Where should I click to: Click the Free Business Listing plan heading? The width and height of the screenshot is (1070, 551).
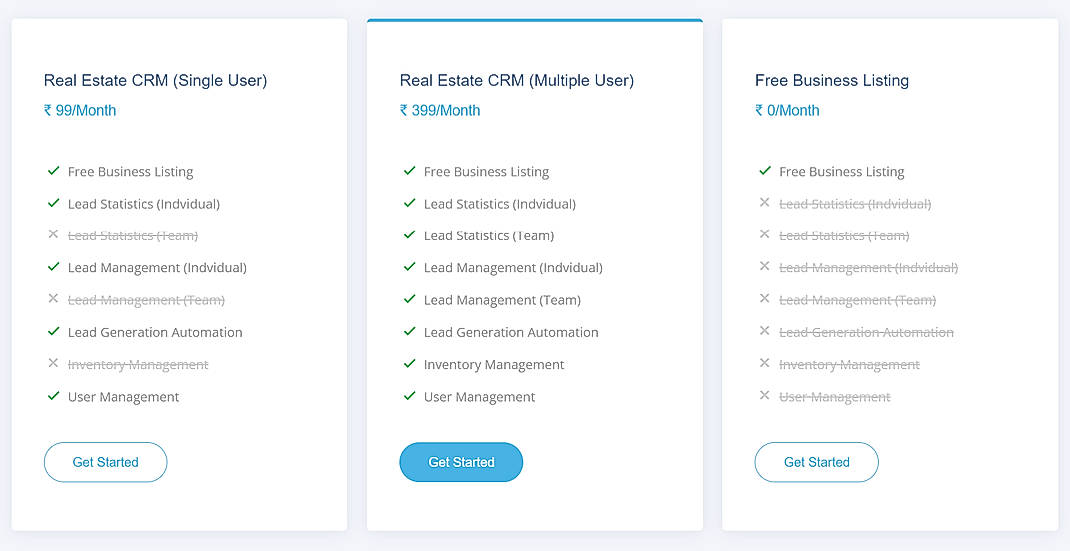tap(832, 81)
